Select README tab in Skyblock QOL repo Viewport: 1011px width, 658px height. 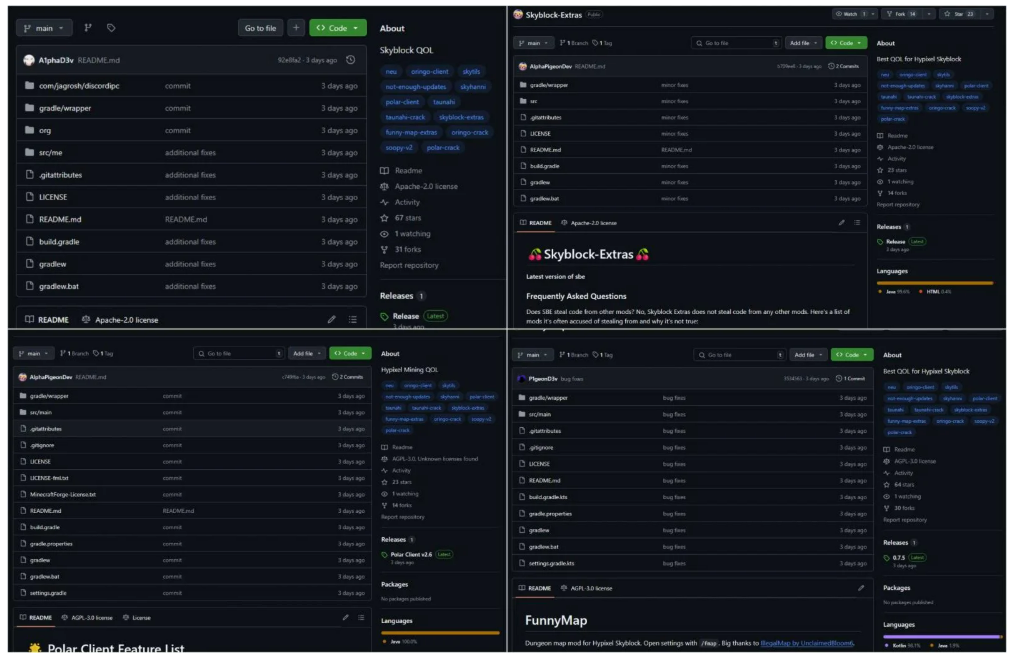click(x=46, y=320)
